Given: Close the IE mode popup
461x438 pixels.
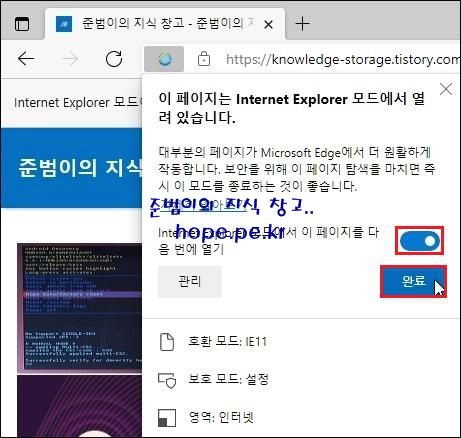Looking at the screenshot, I should (446, 89).
